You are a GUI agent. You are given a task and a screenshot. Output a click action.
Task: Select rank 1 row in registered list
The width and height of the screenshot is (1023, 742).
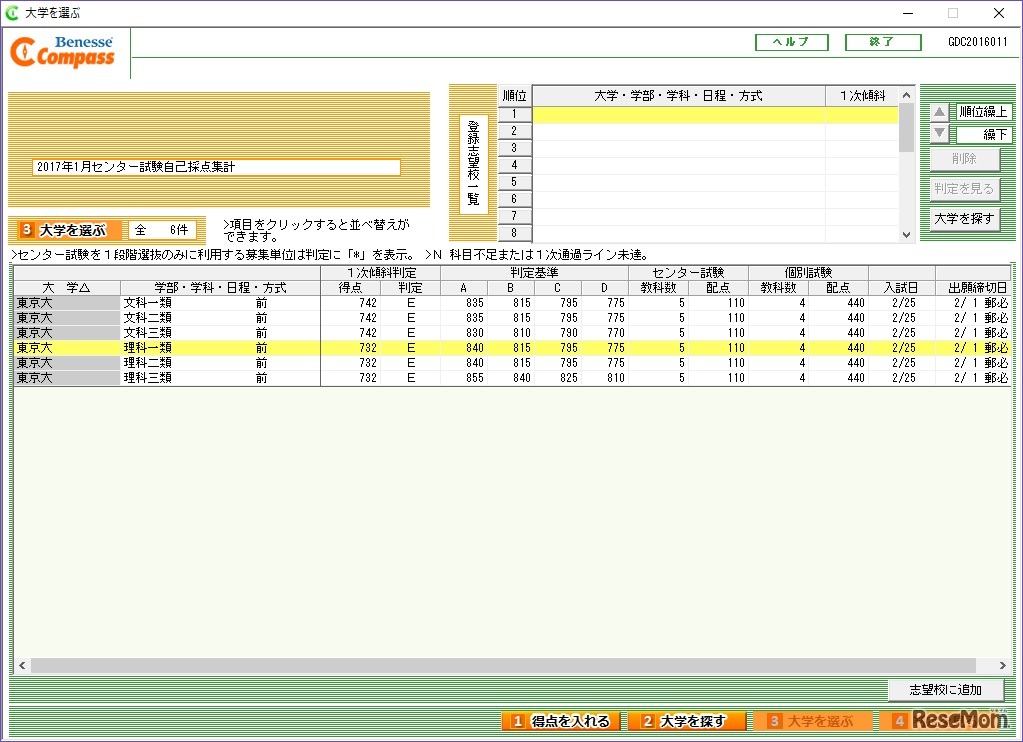point(714,115)
